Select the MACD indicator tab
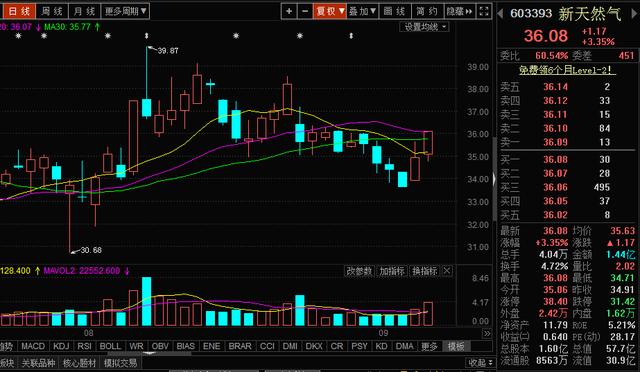 [x=33, y=346]
